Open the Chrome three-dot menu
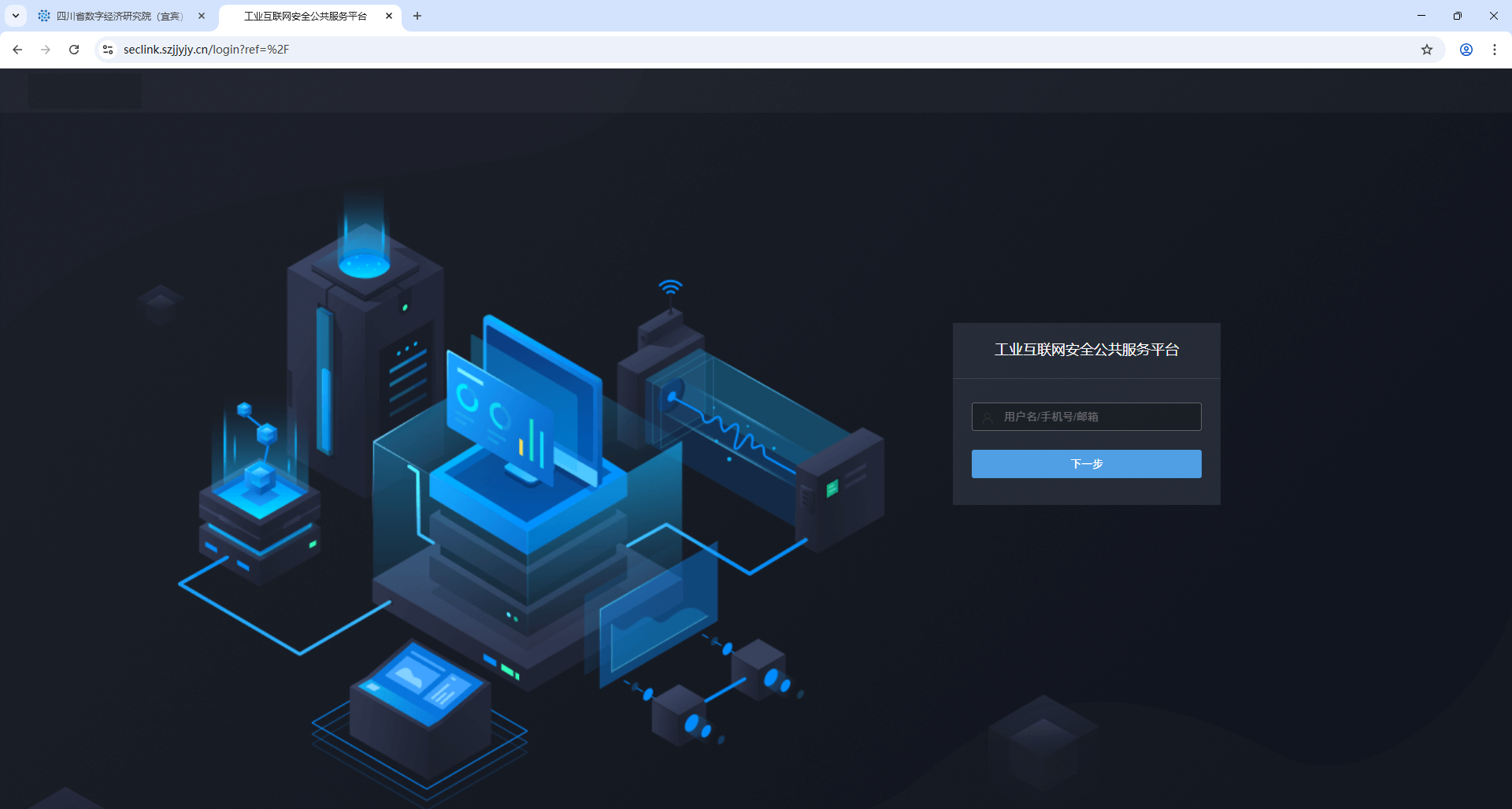 point(1495,50)
